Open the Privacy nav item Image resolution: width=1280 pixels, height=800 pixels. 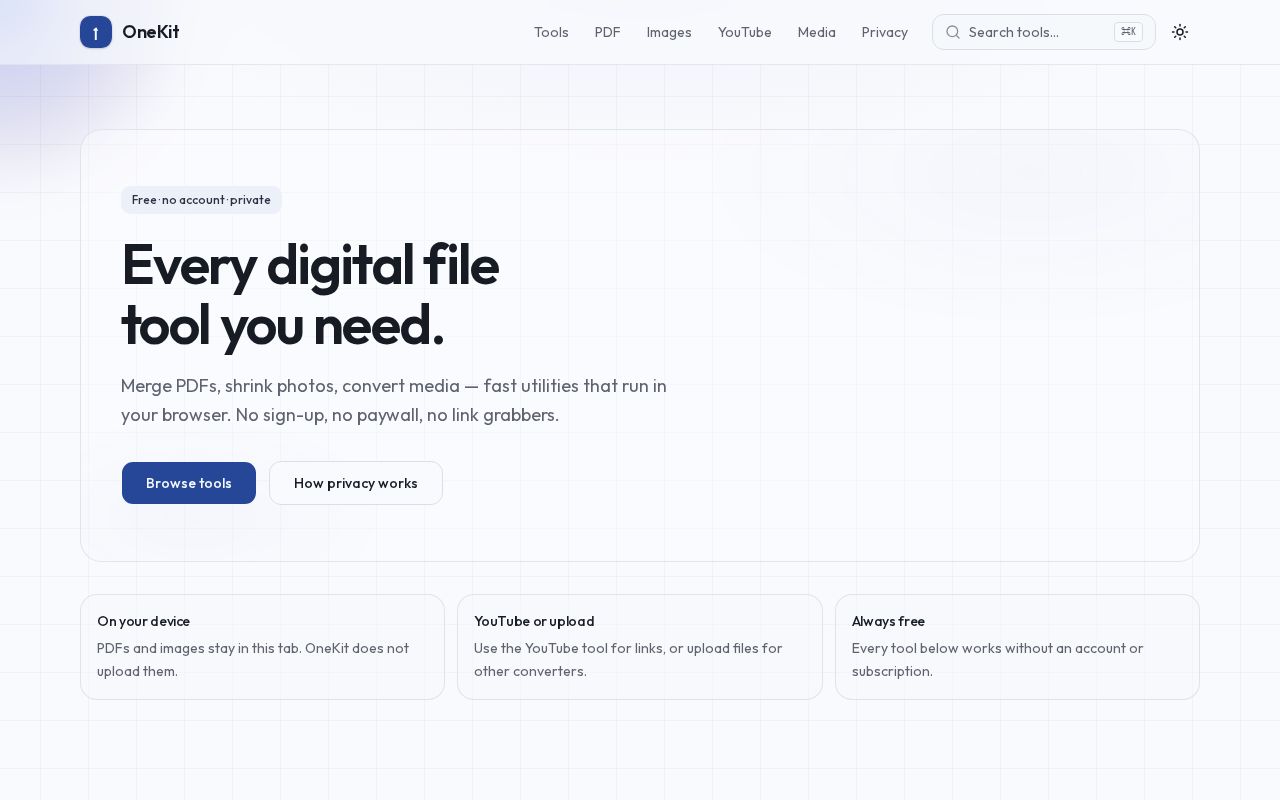click(x=885, y=32)
